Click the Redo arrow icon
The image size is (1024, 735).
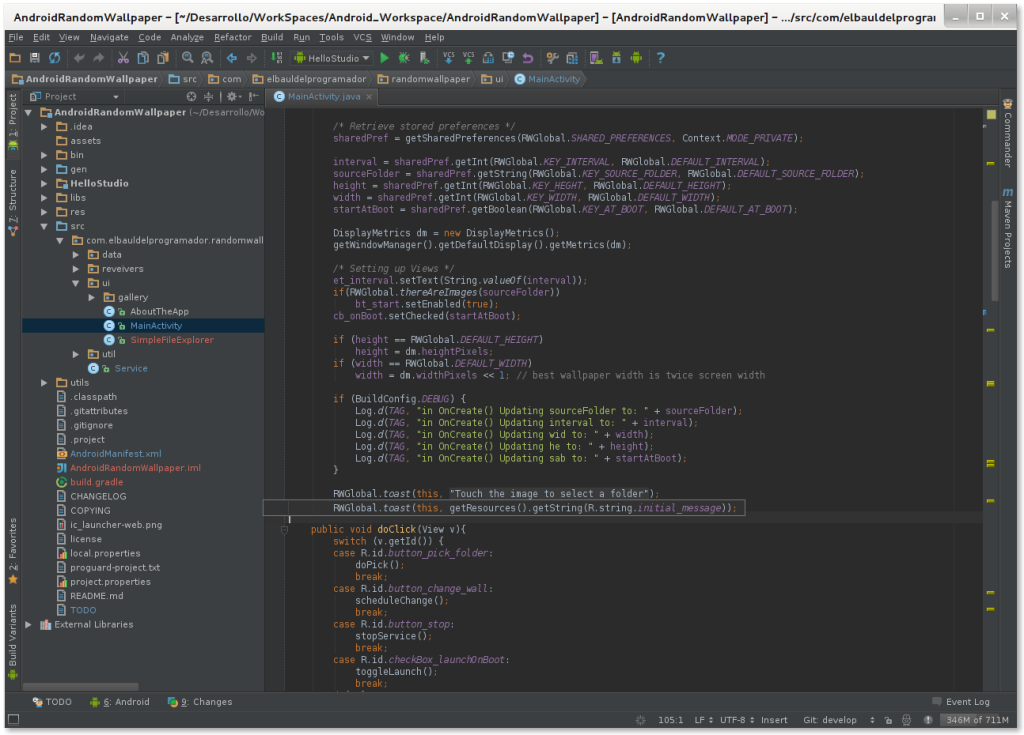(99, 58)
